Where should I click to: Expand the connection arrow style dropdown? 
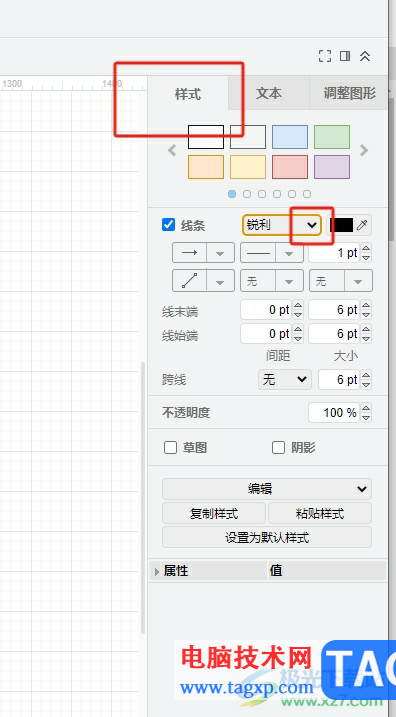click(x=220, y=253)
